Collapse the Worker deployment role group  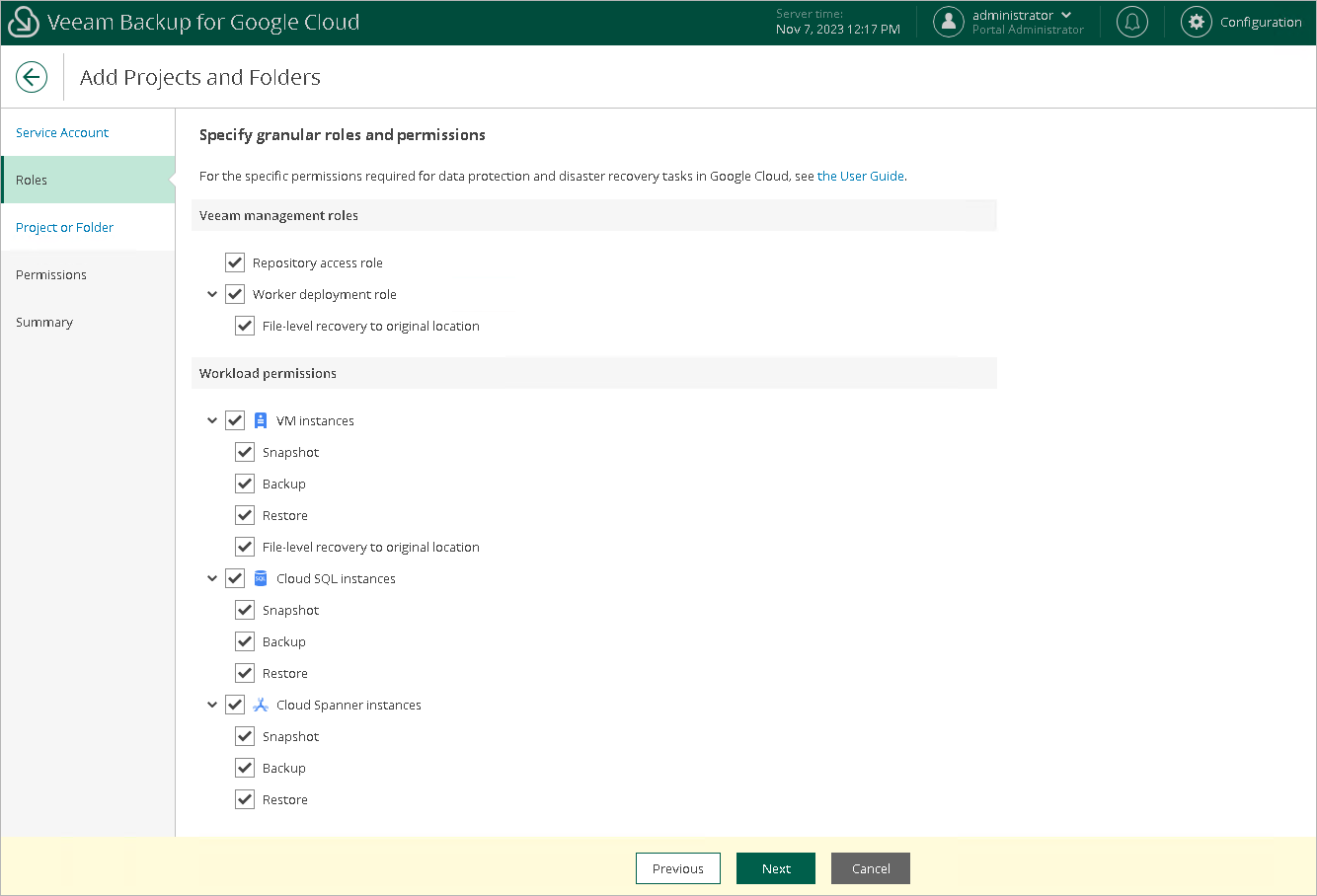[x=212, y=294]
